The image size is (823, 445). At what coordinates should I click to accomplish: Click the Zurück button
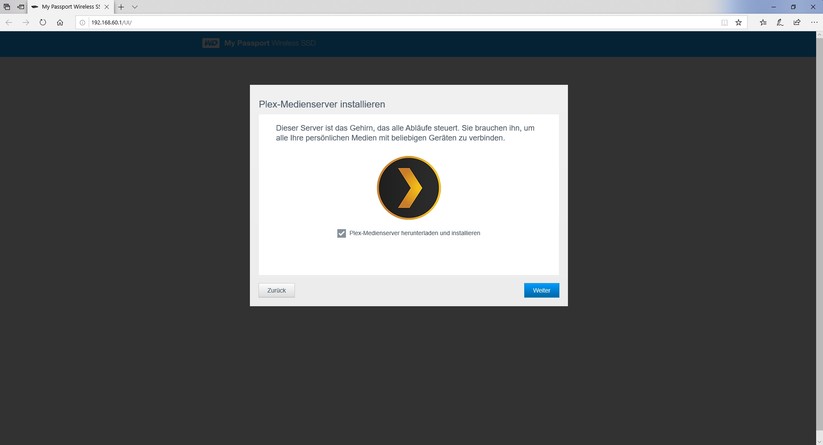[x=277, y=290]
